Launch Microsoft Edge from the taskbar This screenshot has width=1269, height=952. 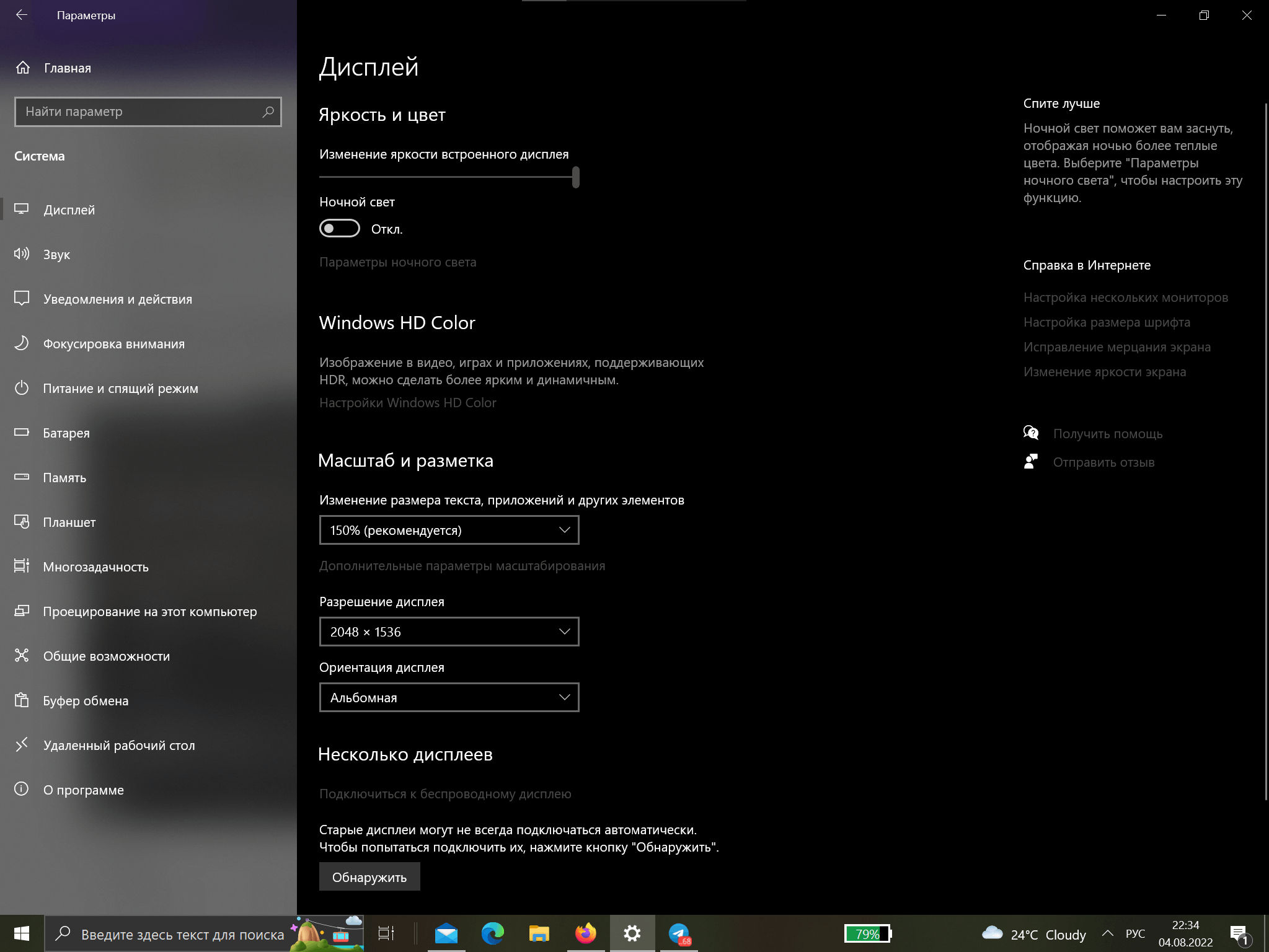coord(493,934)
